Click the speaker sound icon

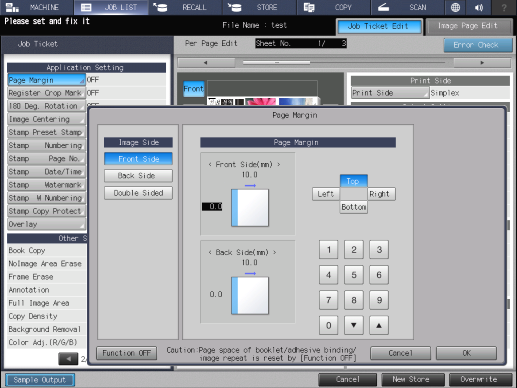tap(479, 7)
